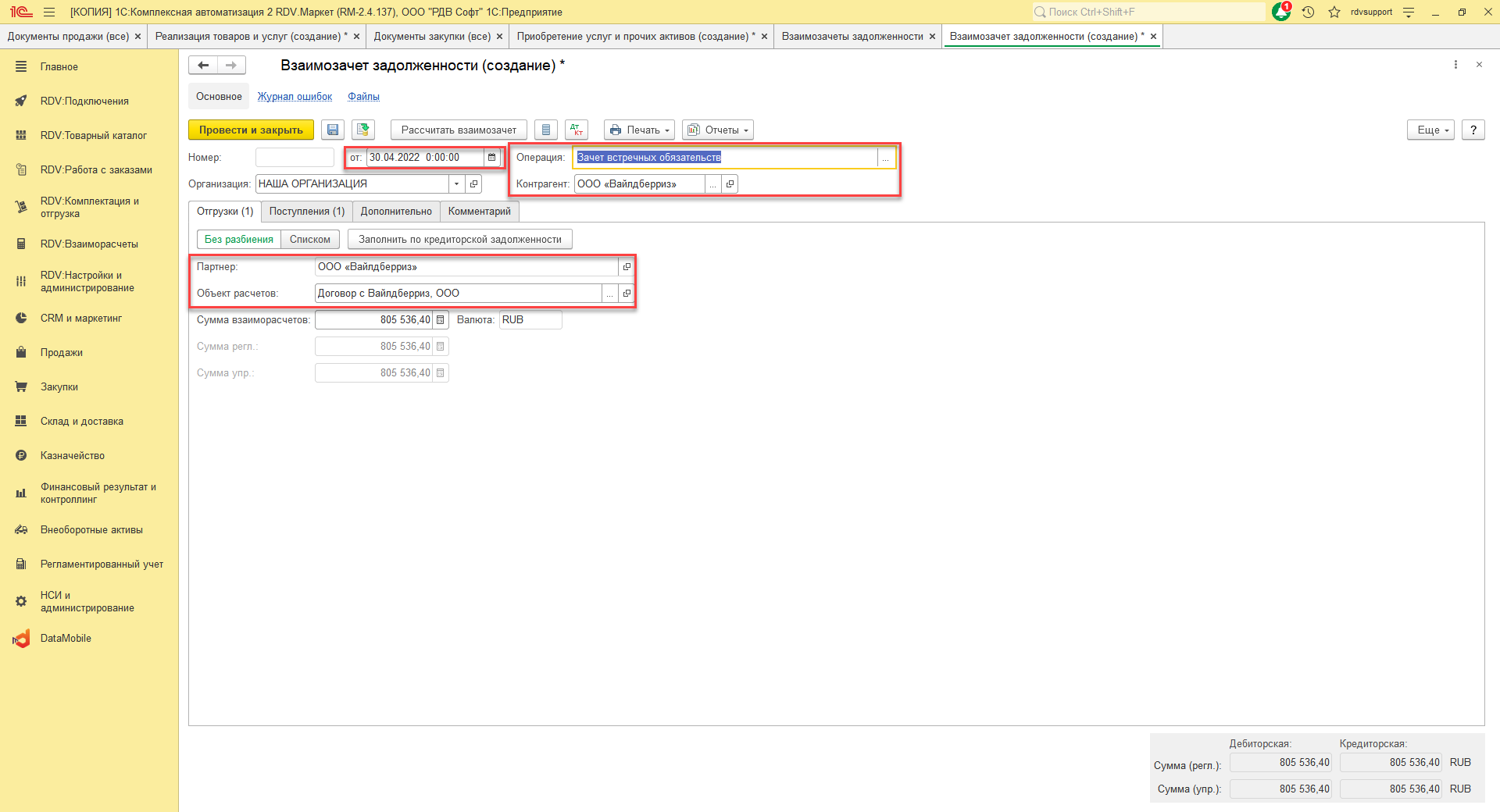
Task: Open the Журнал ошибок link
Action: point(295,97)
